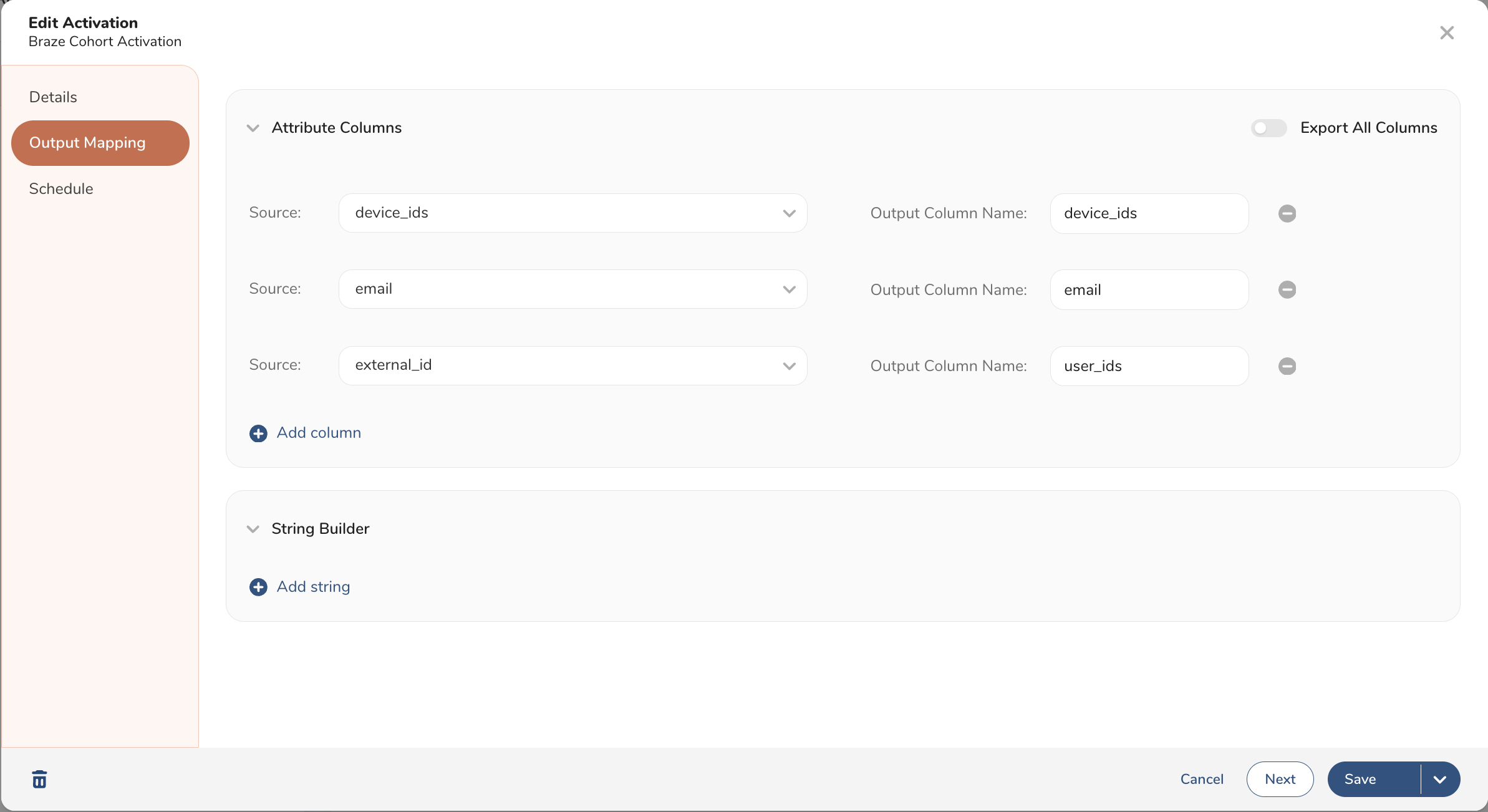Switch to the Schedule tab
Image resolution: width=1488 pixels, height=812 pixels.
(61, 188)
